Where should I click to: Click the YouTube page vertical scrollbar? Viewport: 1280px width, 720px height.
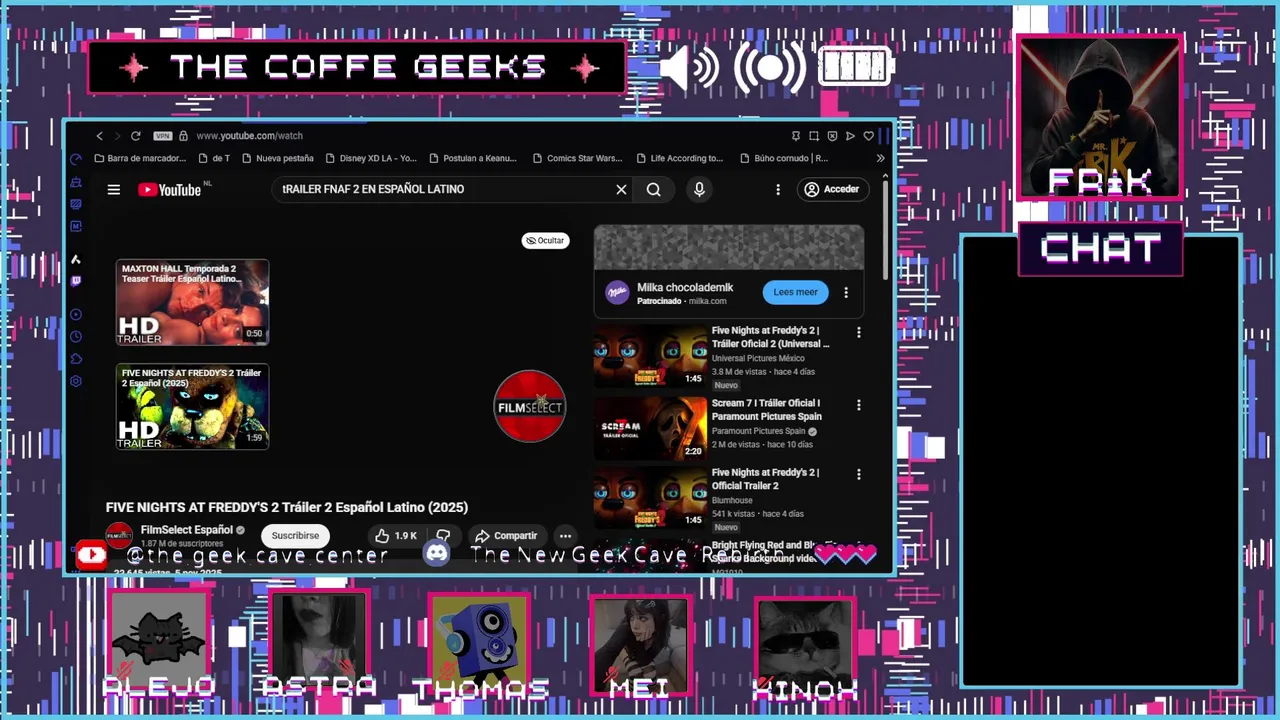point(886,228)
